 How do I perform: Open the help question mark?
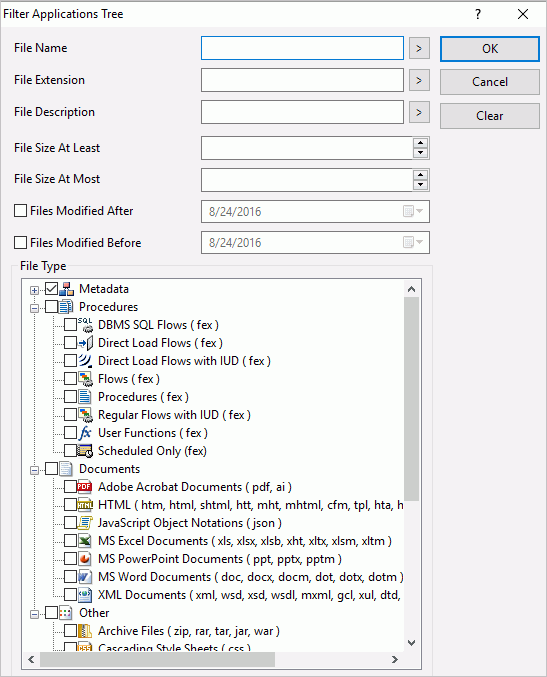[477, 14]
